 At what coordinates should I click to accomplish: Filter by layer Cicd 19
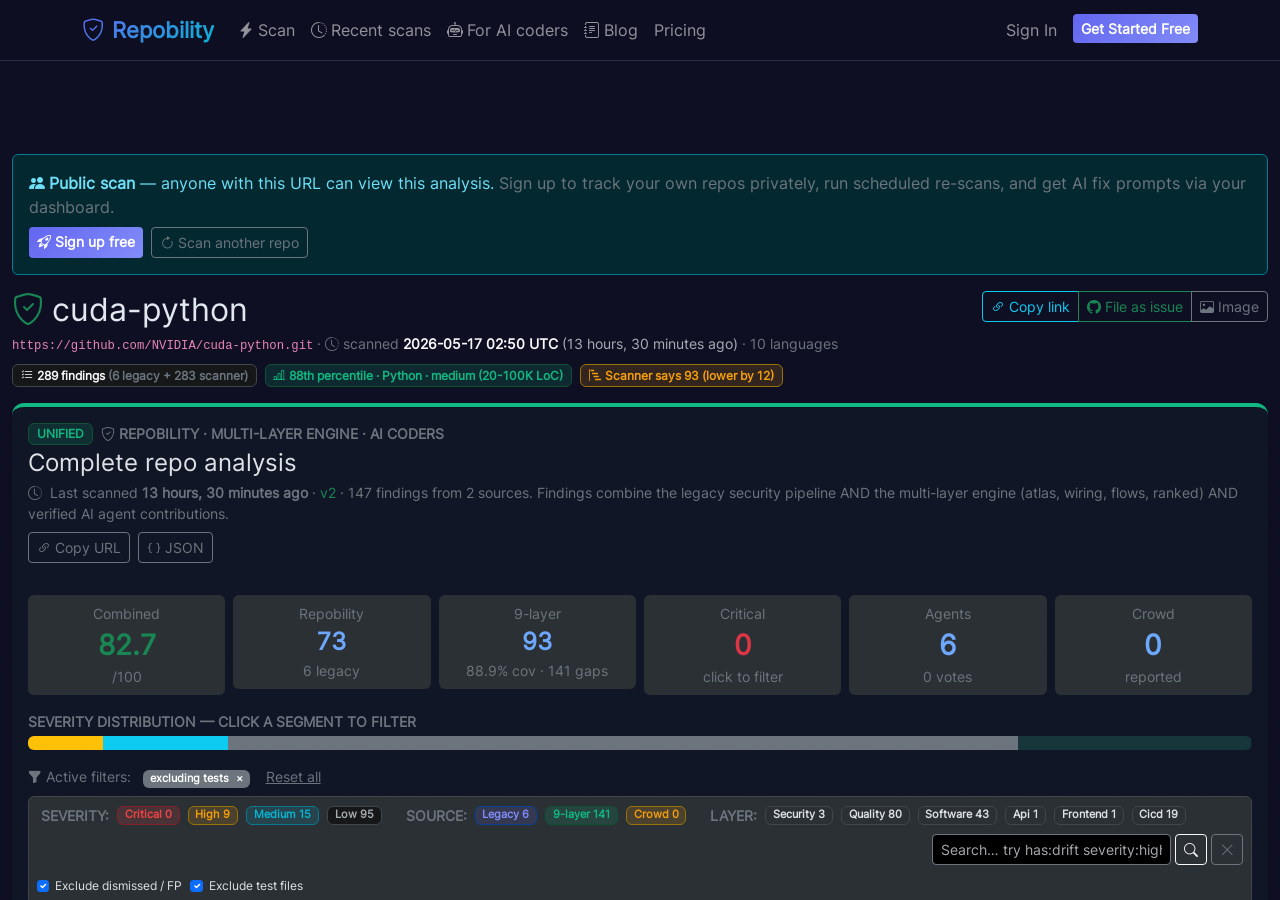click(x=1159, y=815)
